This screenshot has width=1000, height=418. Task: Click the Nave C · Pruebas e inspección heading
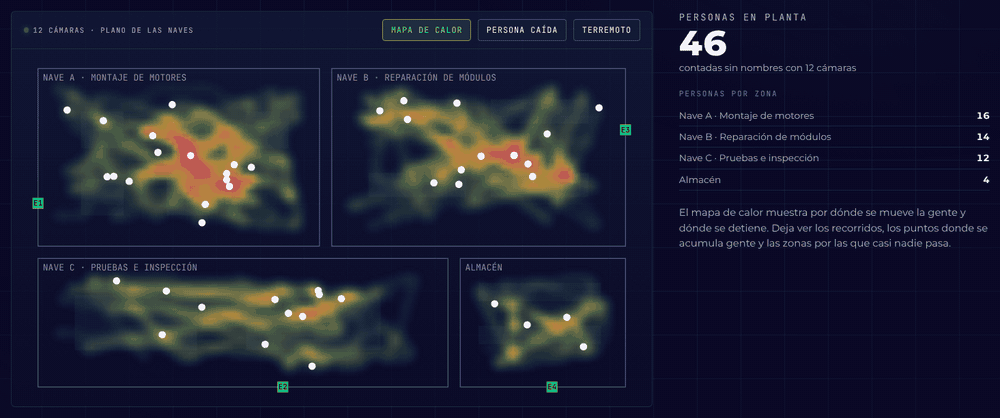tap(120, 267)
